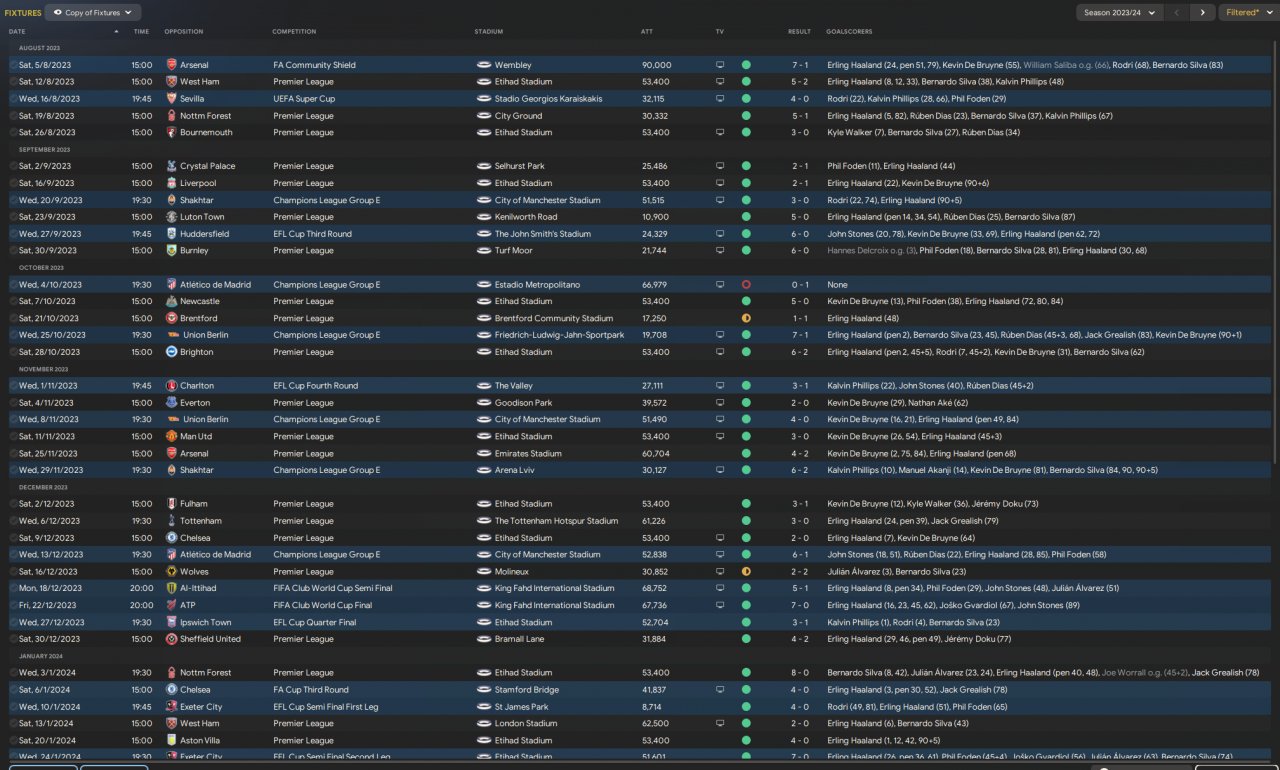Sort fixtures by the Att column header
Image resolution: width=1280 pixels, height=770 pixels.
coord(647,32)
